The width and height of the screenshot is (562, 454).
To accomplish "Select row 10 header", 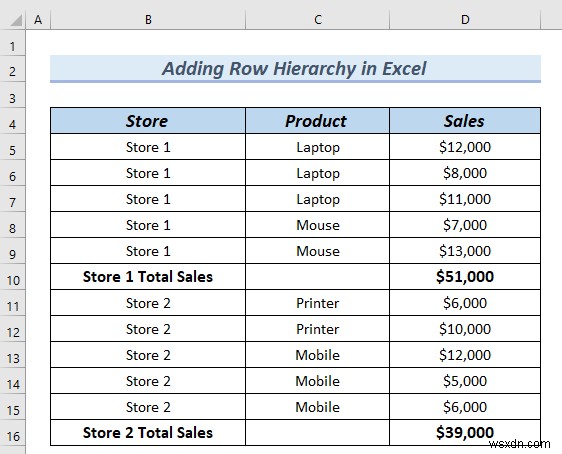I will [x=13, y=277].
